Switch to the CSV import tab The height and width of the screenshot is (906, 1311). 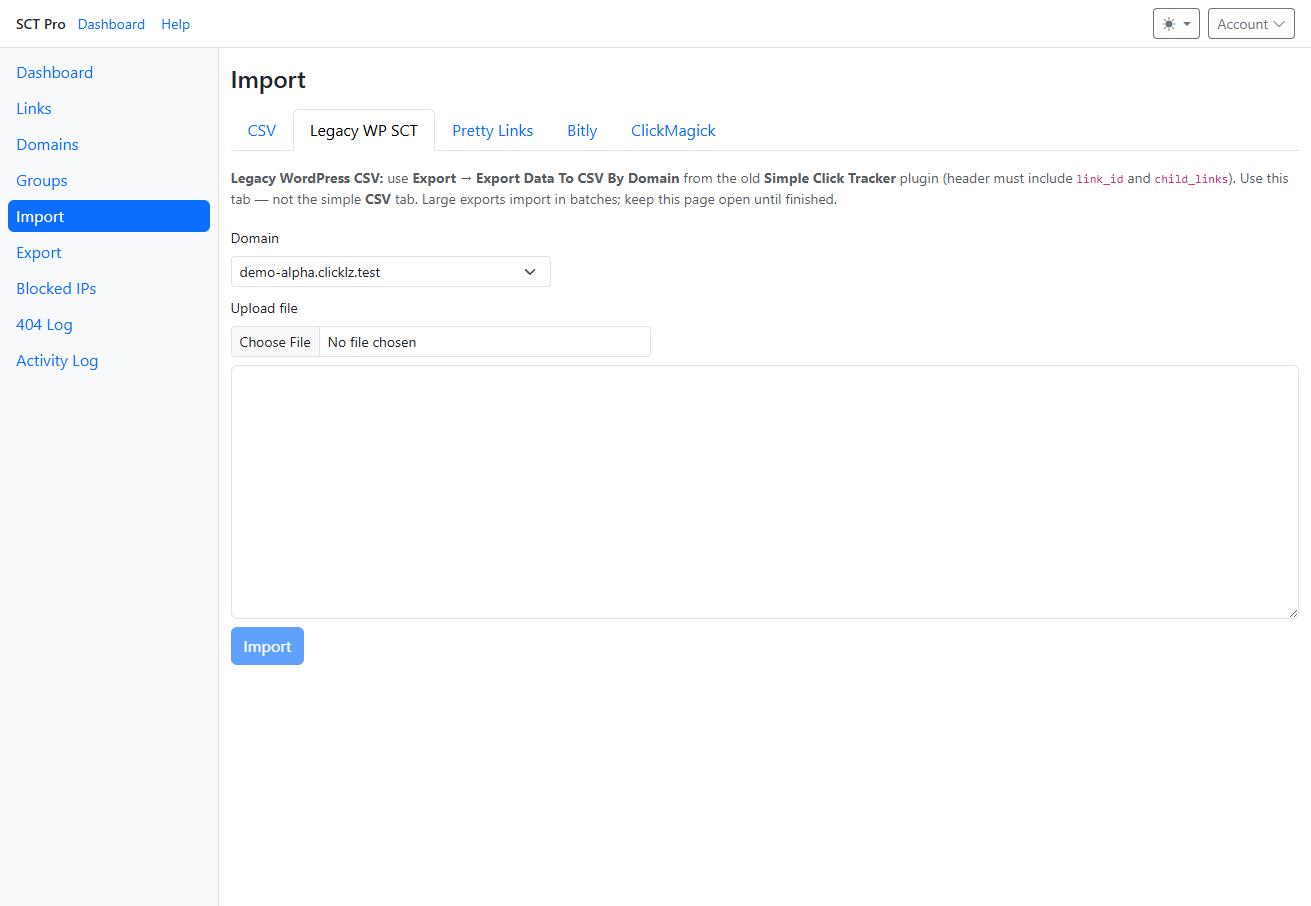pos(262,130)
